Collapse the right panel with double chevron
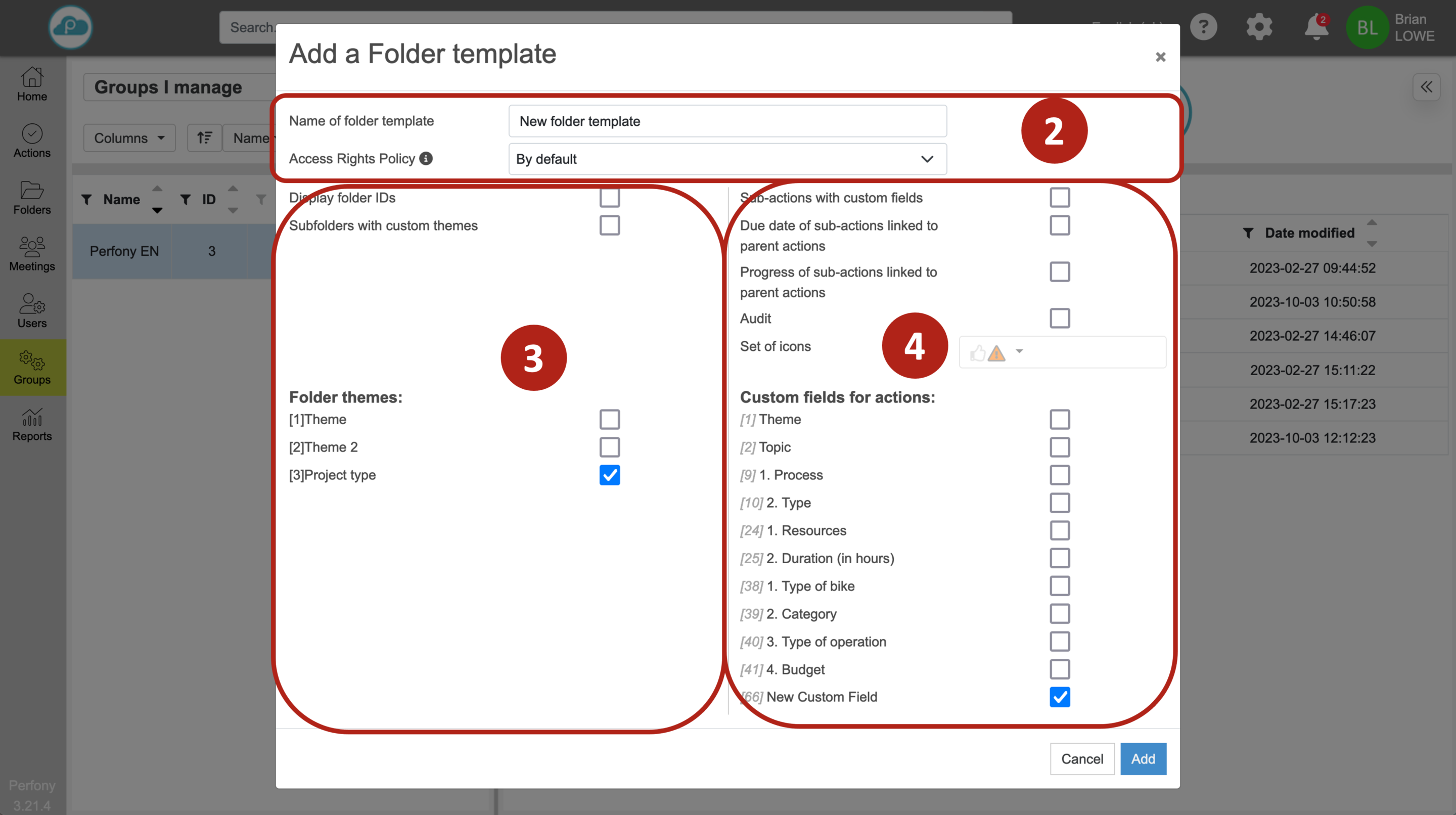Screen dimensions: 1456x815 [1426, 87]
